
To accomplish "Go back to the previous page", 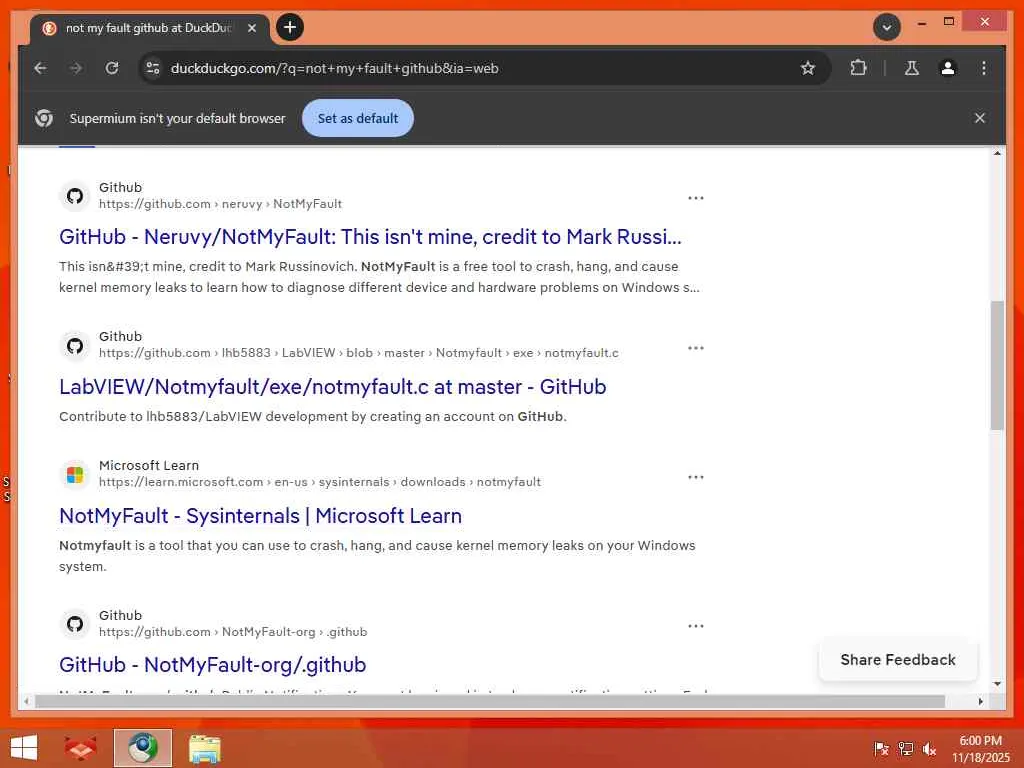I will coord(40,68).
